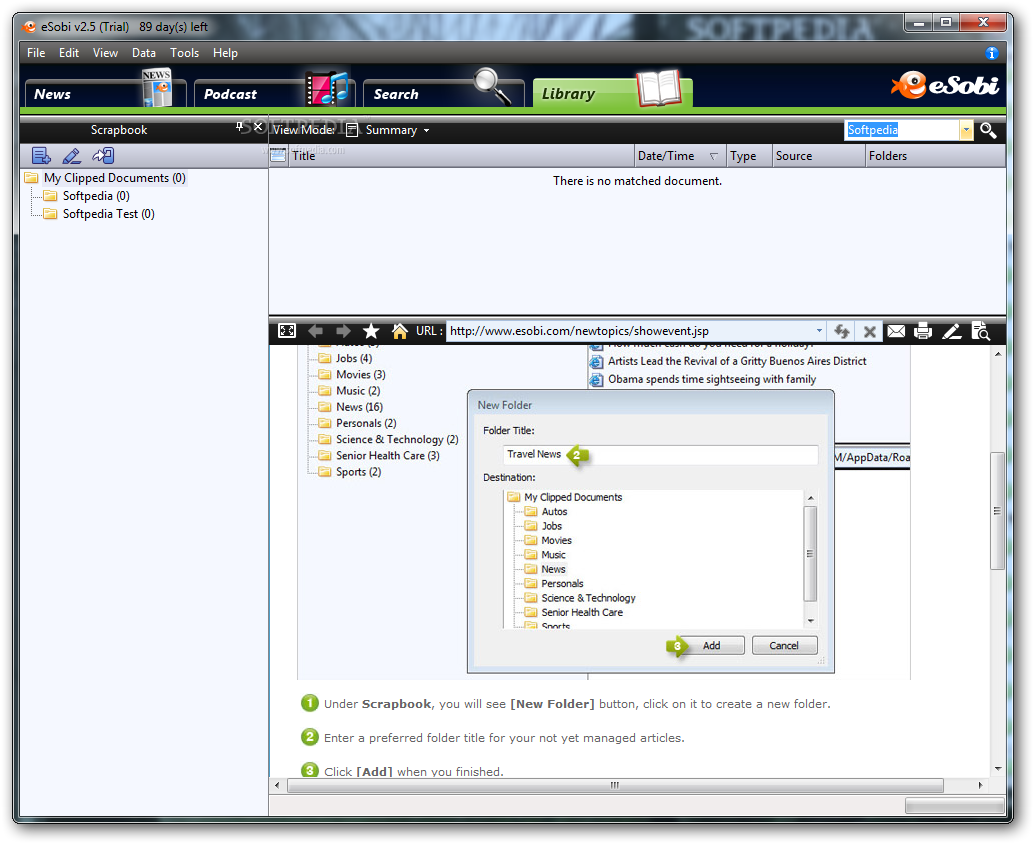Screen dimensions: 1034x844
Task: Switch to the Search tab
Action: (x=443, y=93)
